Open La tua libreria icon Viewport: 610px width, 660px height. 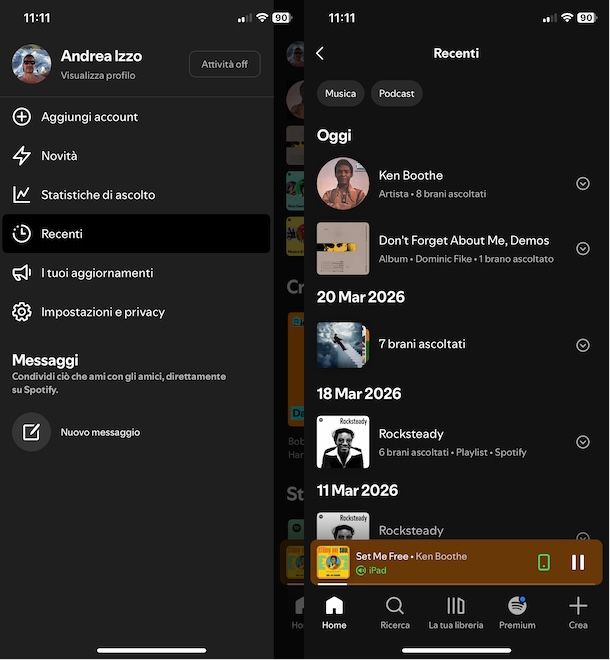456,606
